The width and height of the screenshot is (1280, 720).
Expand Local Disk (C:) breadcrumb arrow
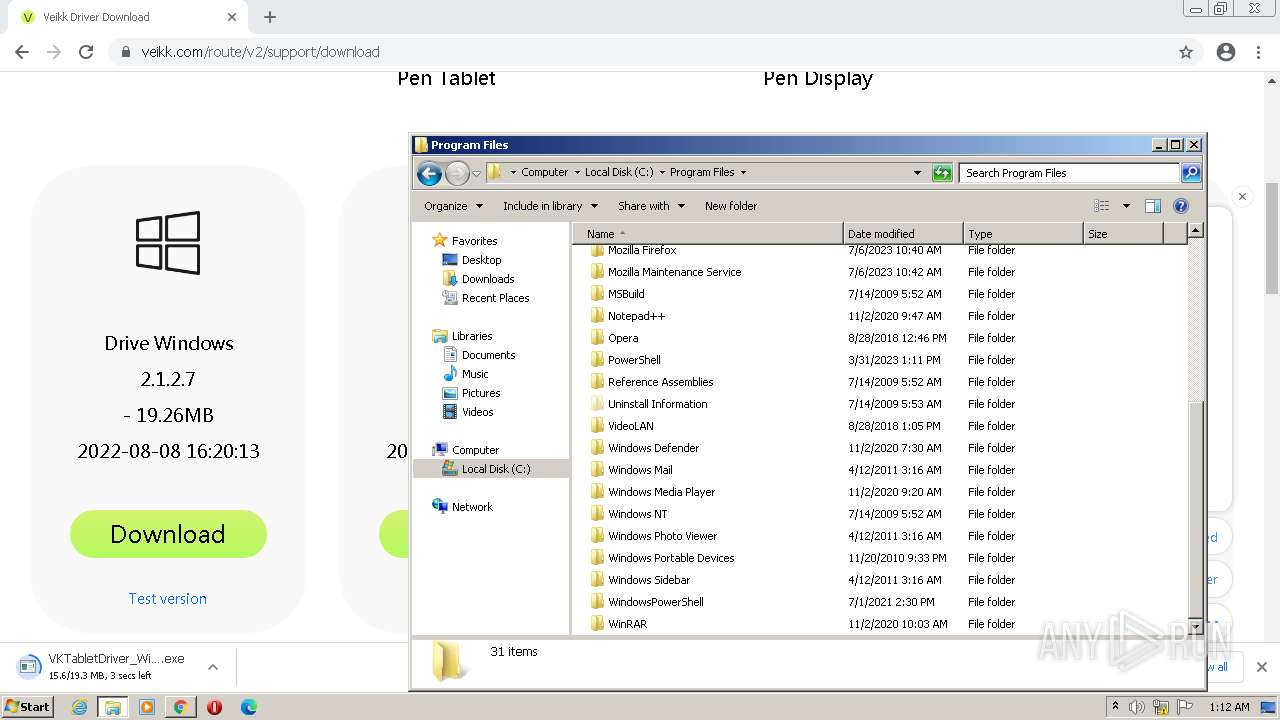click(x=661, y=172)
